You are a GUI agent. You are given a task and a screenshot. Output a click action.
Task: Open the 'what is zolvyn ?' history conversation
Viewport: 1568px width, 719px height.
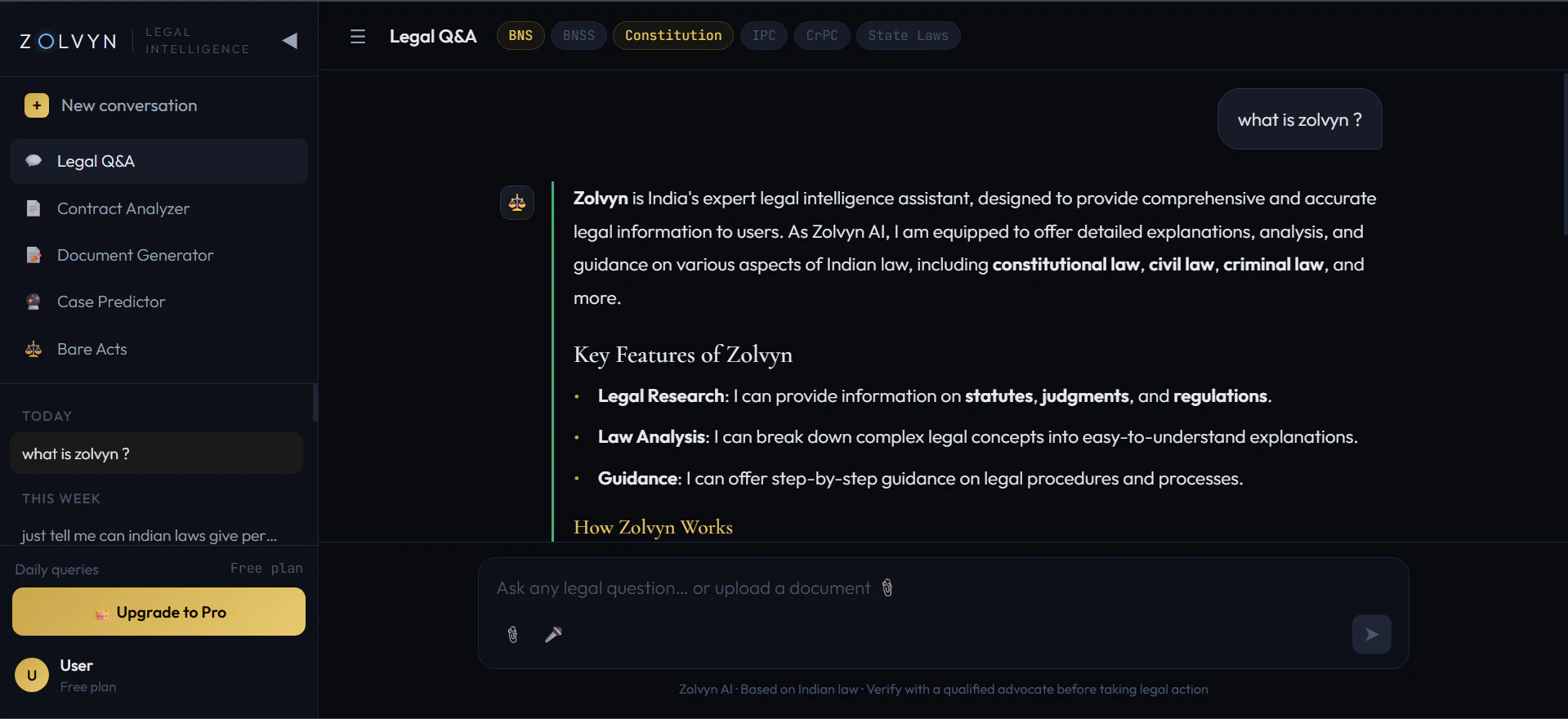pos(157,453)
